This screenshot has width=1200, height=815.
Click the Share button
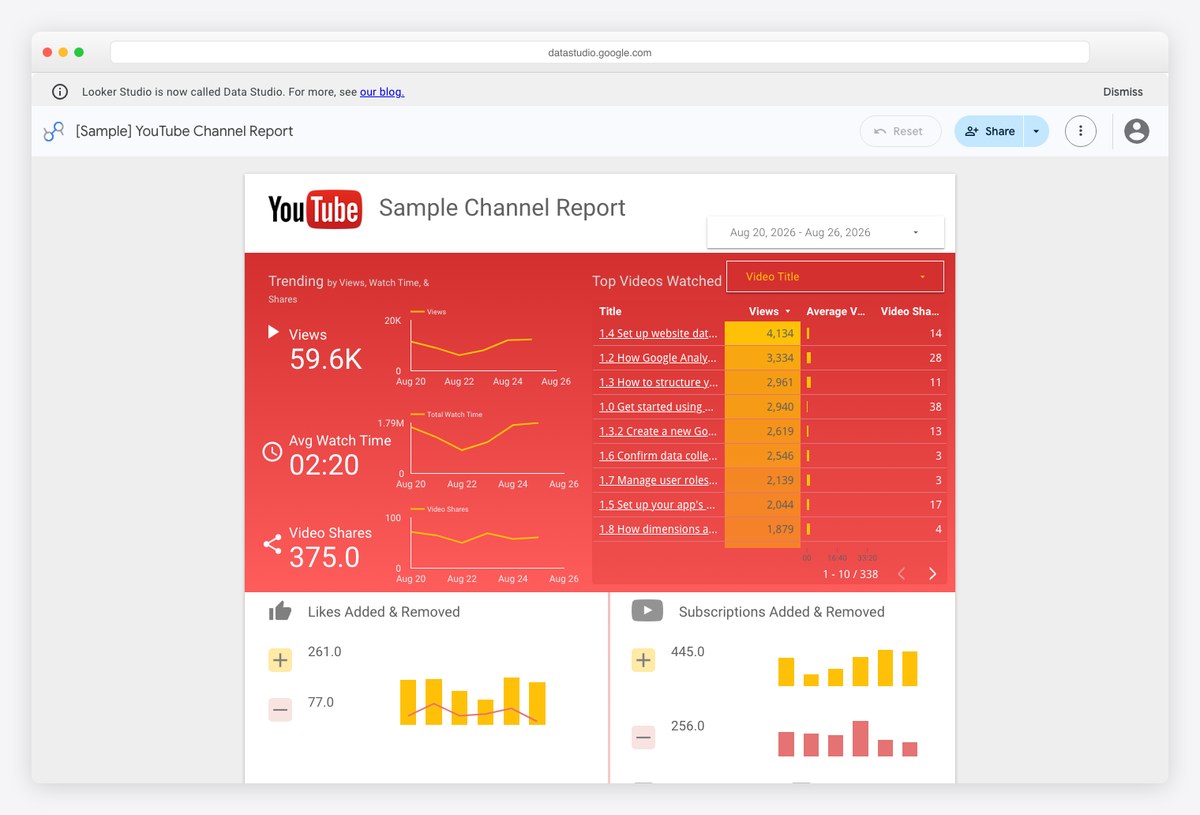[x=989, y=131]
